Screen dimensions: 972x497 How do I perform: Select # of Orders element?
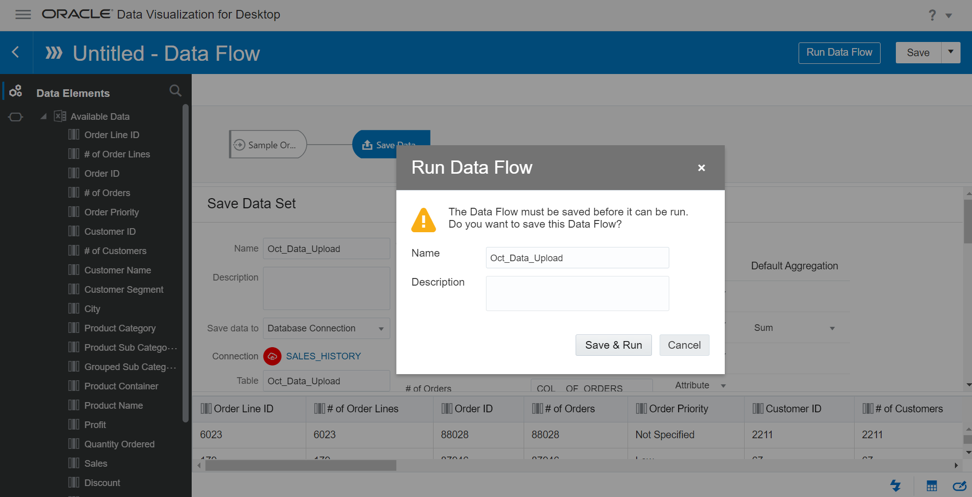pos(107,193)
